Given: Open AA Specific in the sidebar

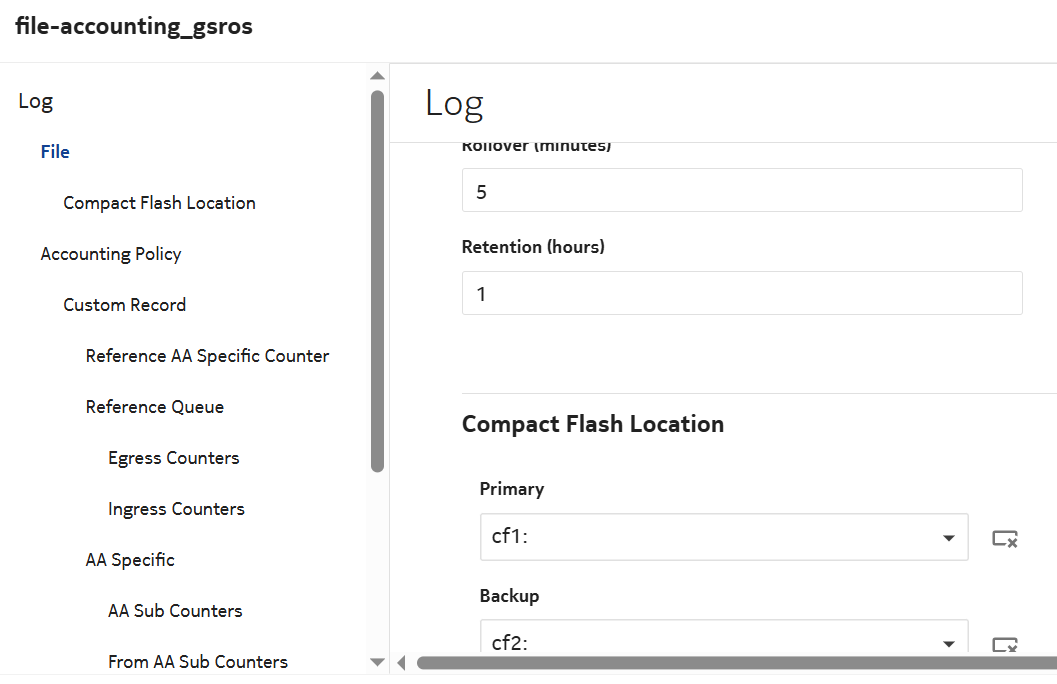Looking at the screenshot, I should [x=130, y=559].
